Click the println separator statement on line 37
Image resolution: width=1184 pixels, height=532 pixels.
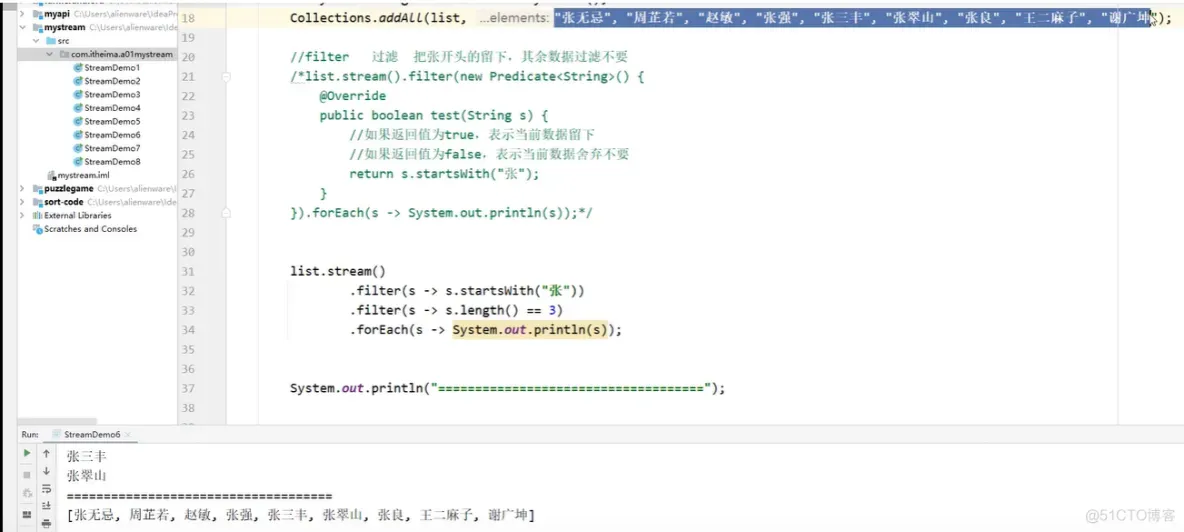(507, 389)
